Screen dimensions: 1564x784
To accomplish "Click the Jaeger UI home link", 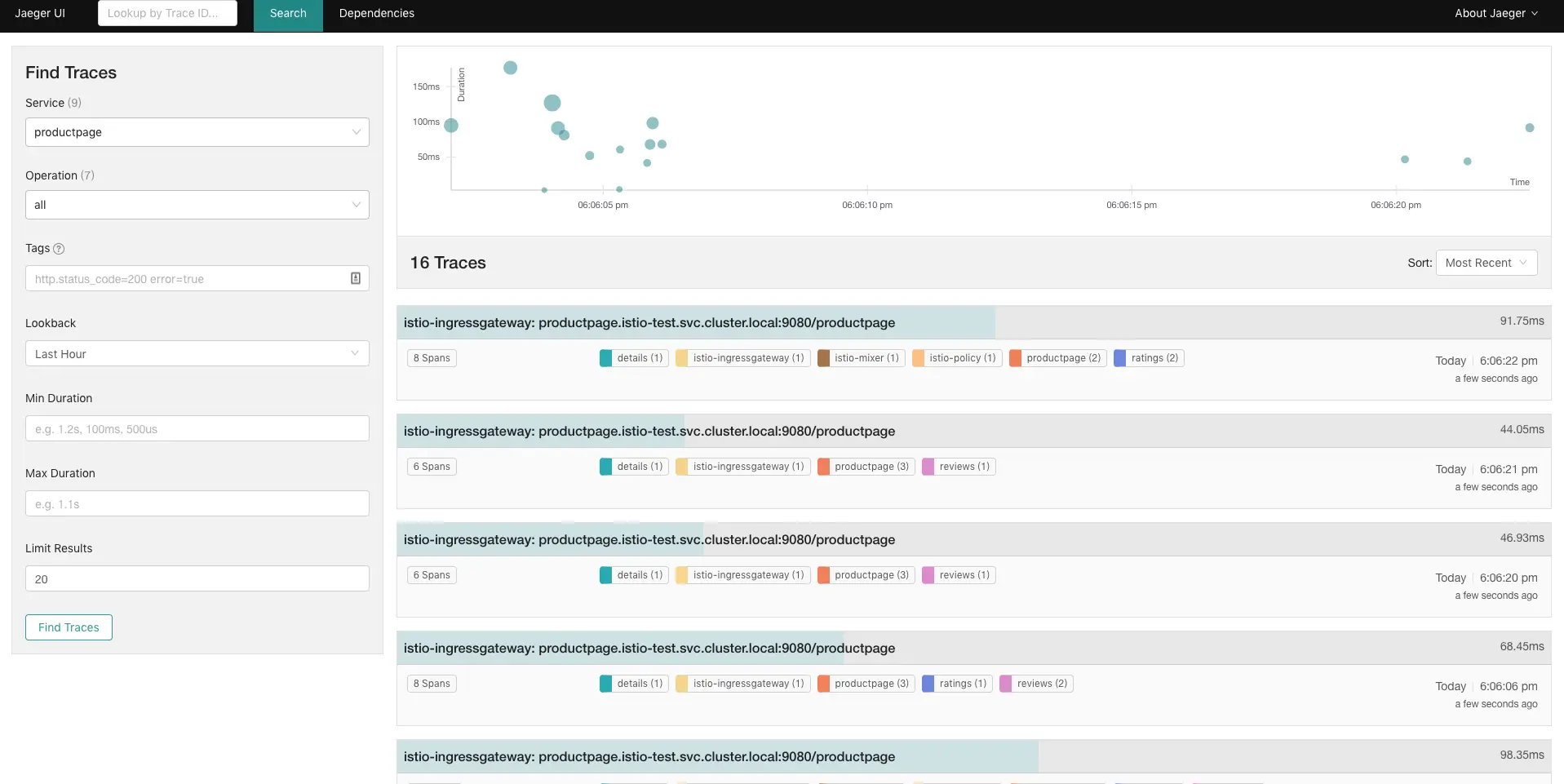I will coord(40,13).
